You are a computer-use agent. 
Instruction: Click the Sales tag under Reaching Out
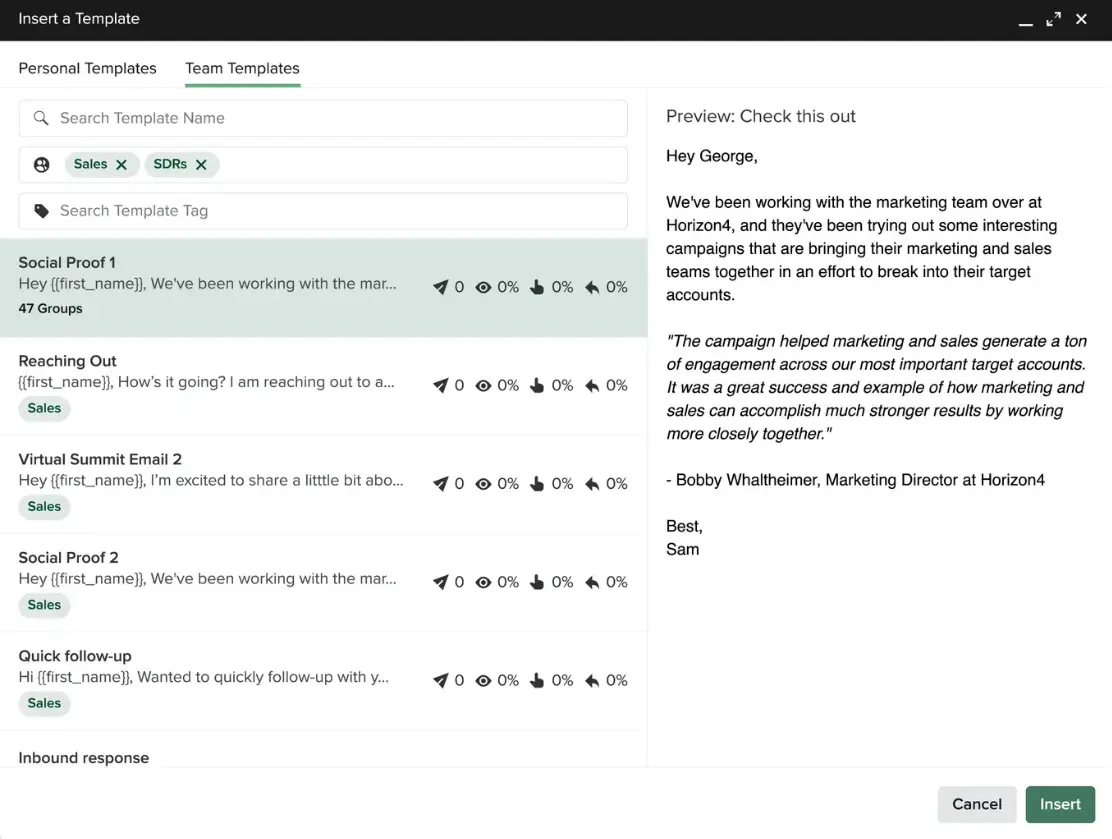click(44, 408)
